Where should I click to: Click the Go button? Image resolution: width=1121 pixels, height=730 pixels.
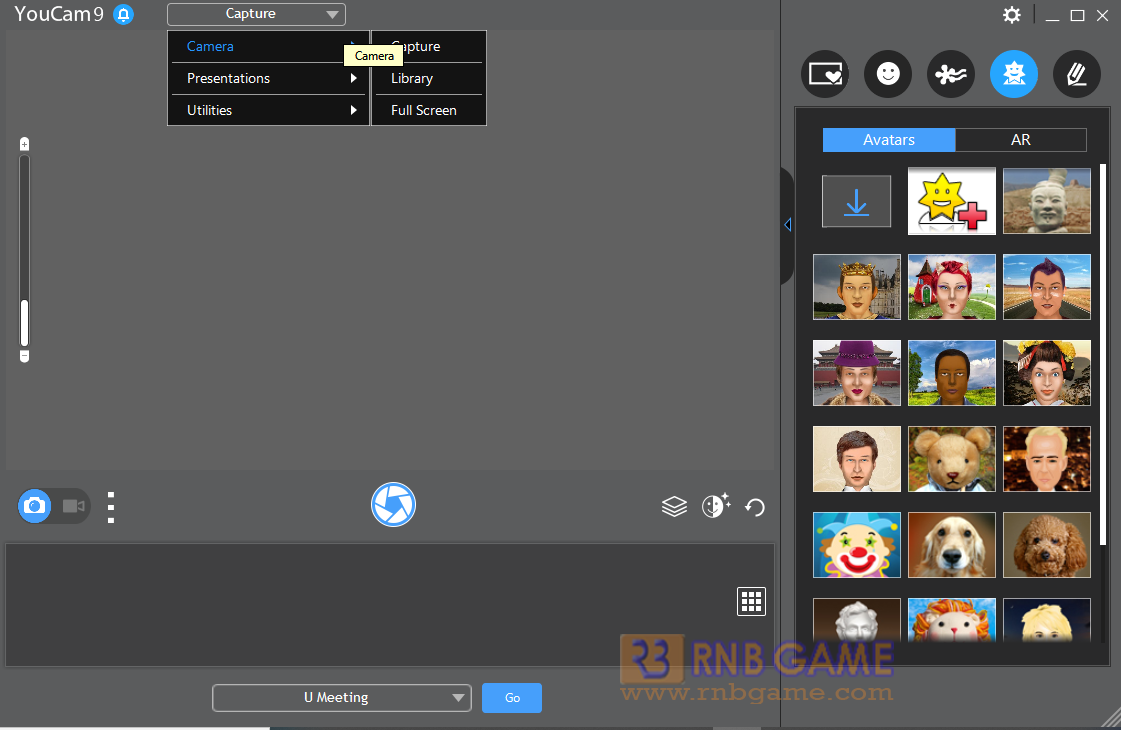pyautogui.click(x=512, y=698)
